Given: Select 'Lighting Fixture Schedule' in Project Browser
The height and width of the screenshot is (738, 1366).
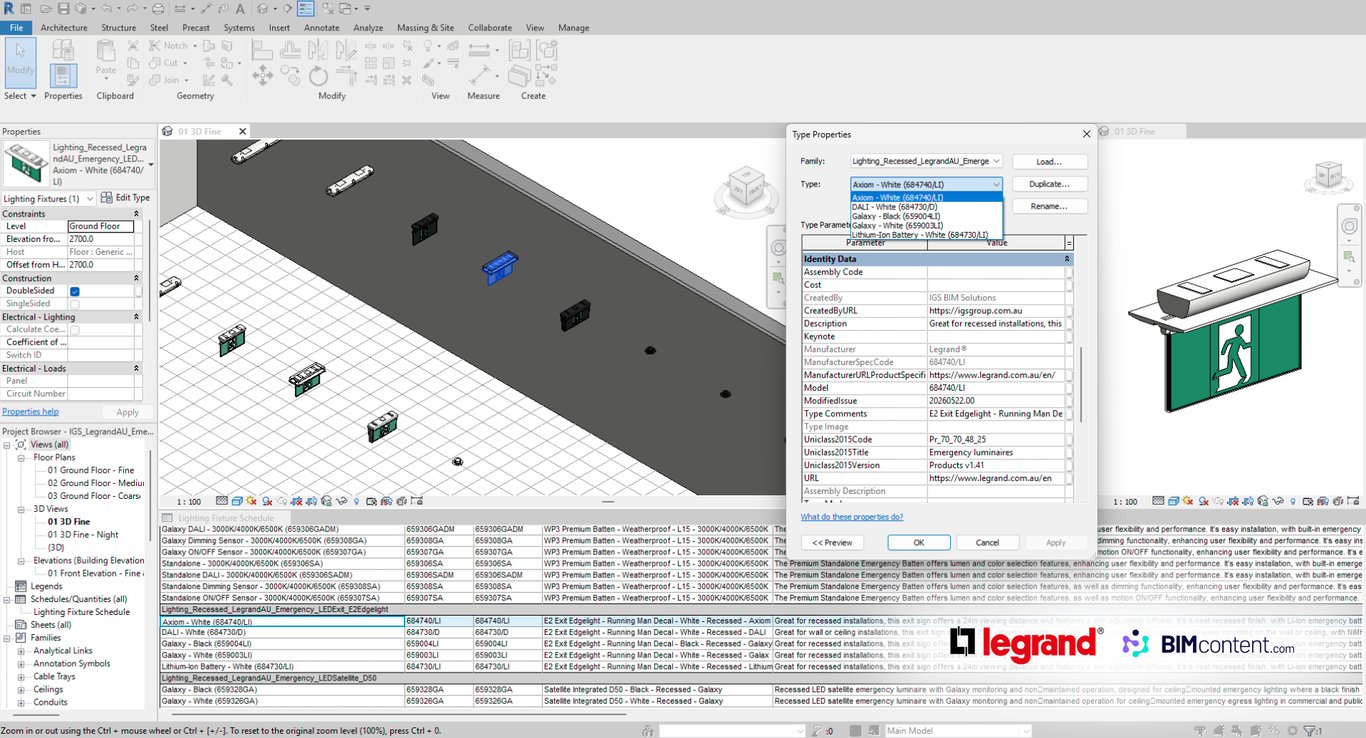Looking at the screenshot, I should (82, 612).
